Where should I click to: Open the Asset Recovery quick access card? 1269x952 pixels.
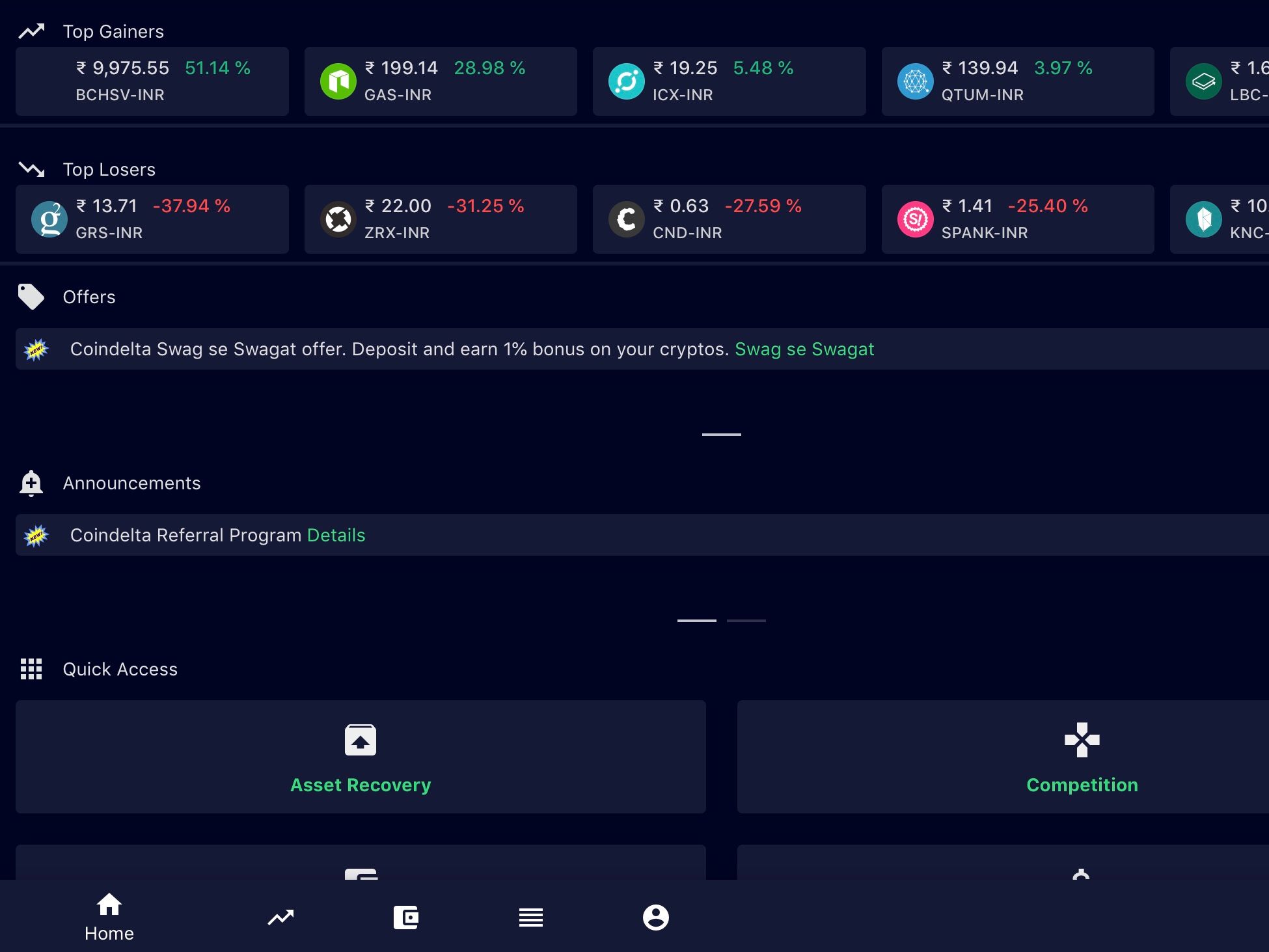361,757
